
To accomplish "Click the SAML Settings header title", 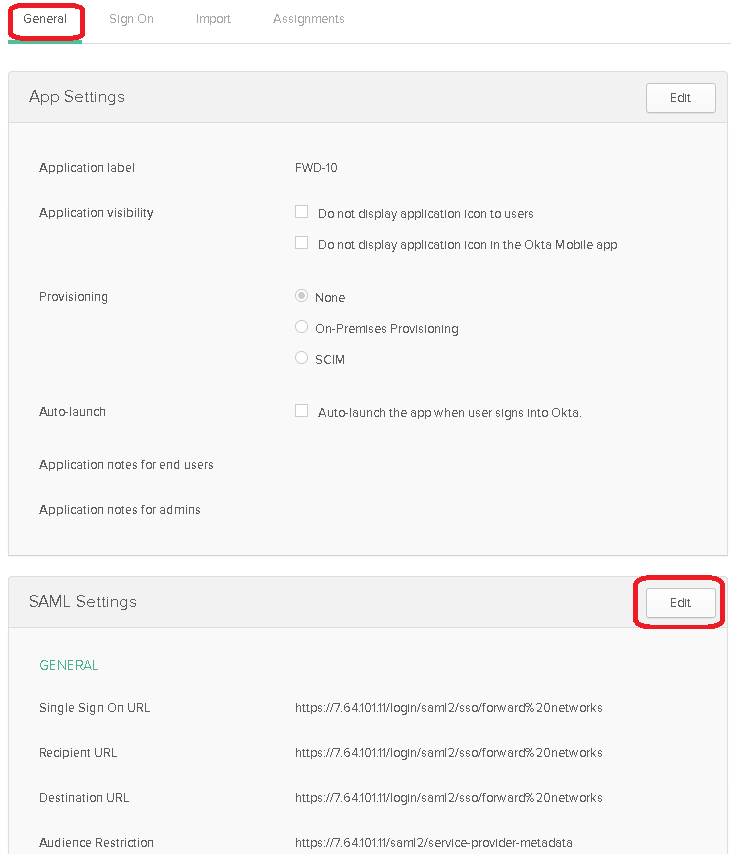I will (x=83, y=602).
